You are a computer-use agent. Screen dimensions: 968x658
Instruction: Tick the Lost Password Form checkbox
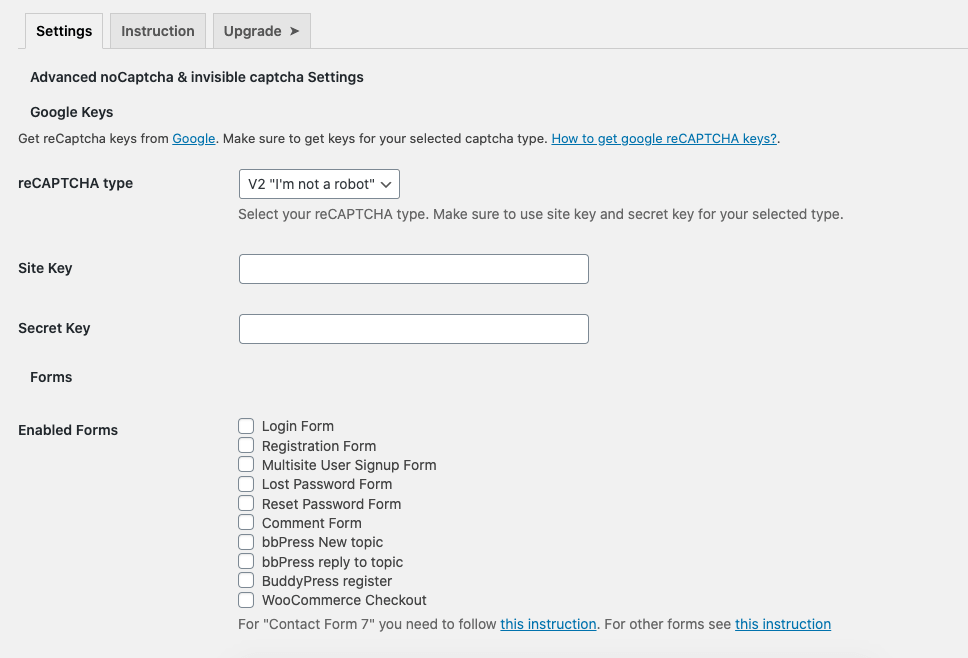(x=246, y=484)
